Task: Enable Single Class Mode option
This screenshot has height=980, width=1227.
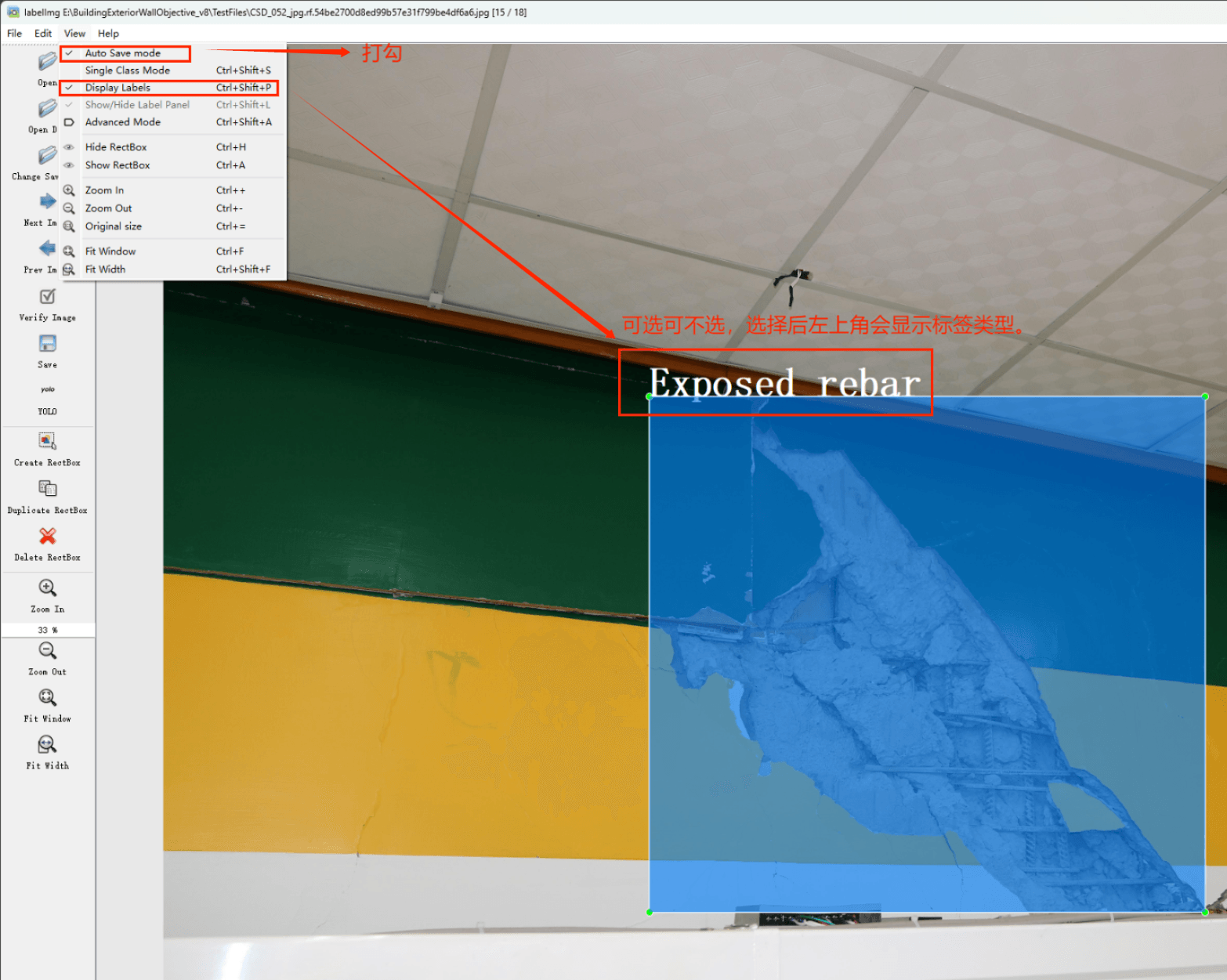Action: click(127, 71)
